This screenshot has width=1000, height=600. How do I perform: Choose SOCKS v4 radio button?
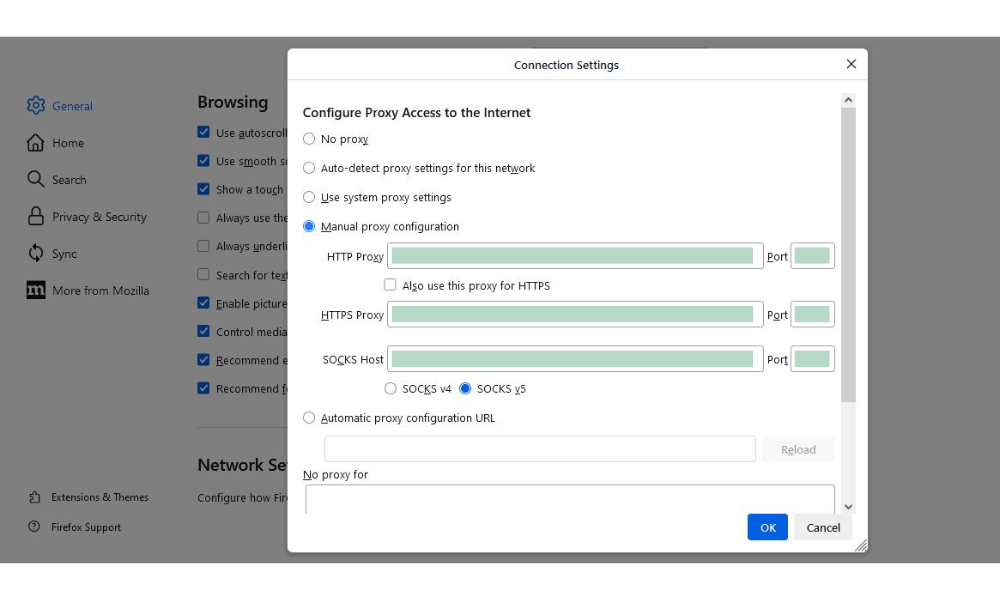(390, 388)
